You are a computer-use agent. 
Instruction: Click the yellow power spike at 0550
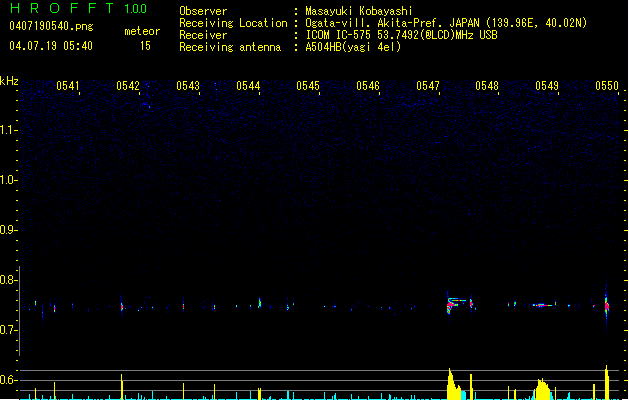click(x=607, y=382)
